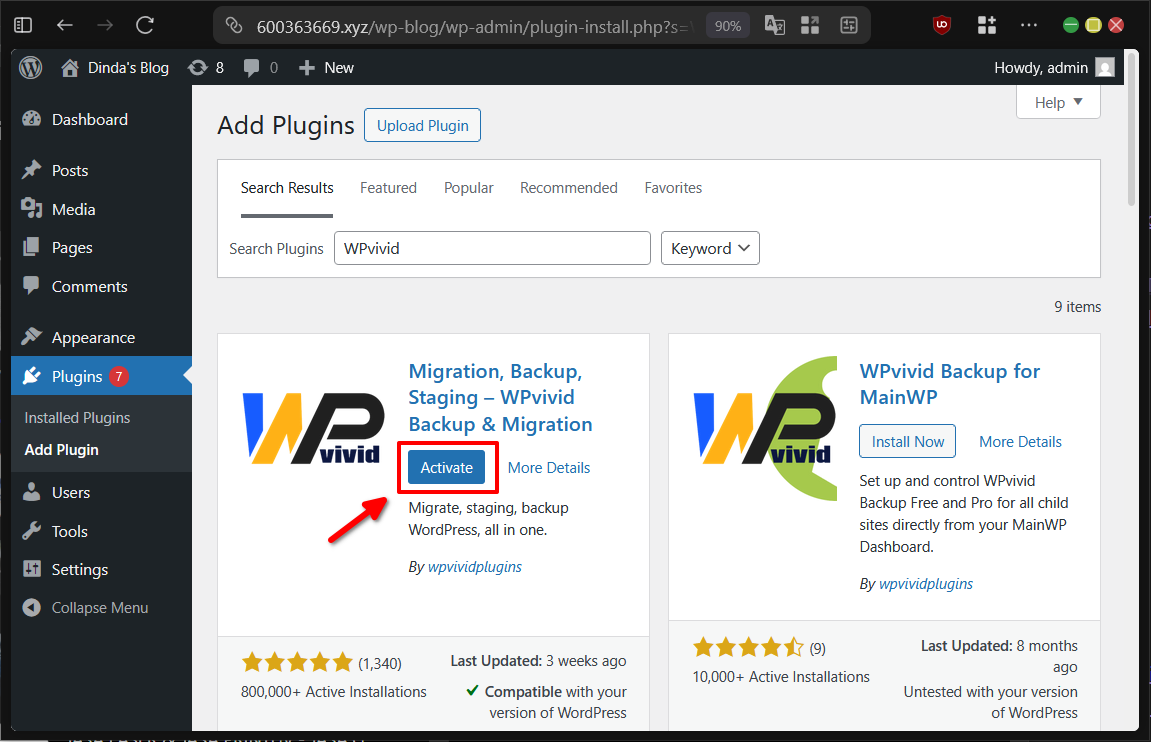This screenshot has height=742, width=1151.
Task: Expand the Keyword search filter dropdown
Action: 710,248
